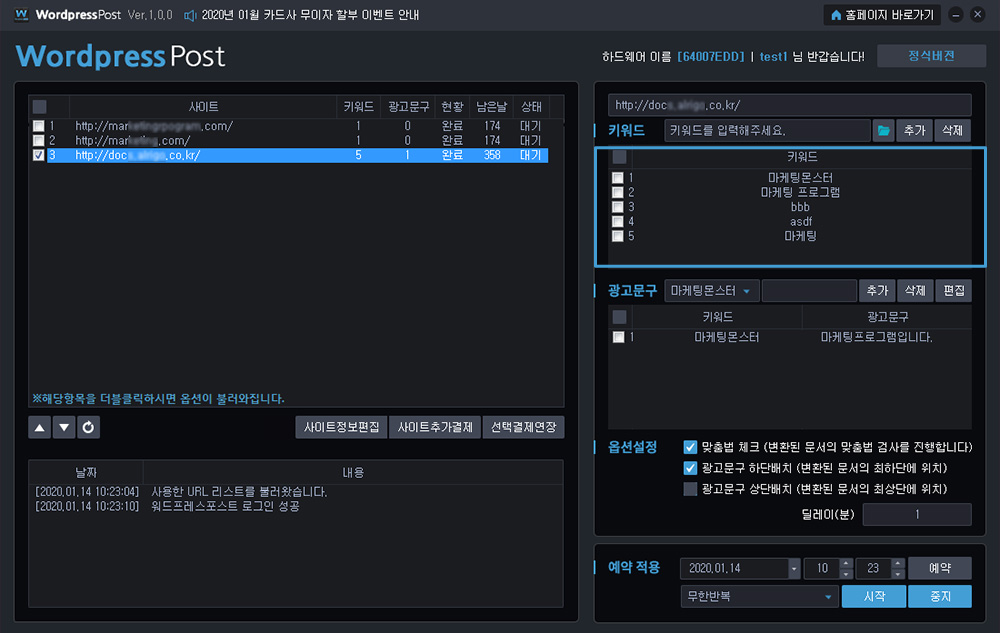The height and width of the screenshot is (633, 1000).
Task: Check keyword bbb checkbox
Action: click(617, 207)
